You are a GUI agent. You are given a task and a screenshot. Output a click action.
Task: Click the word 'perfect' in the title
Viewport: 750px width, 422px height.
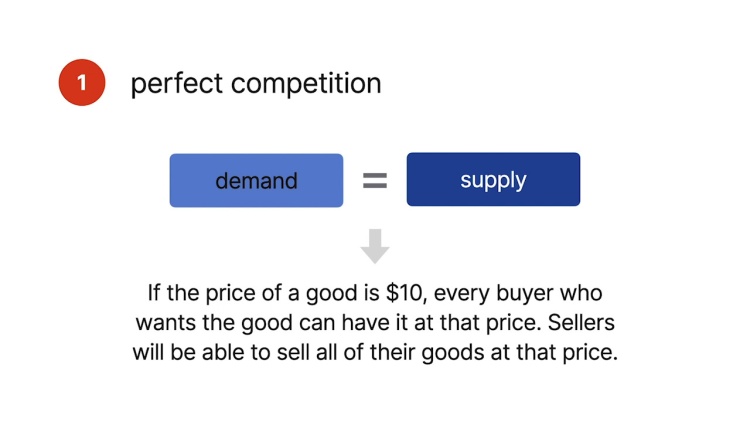176,84
